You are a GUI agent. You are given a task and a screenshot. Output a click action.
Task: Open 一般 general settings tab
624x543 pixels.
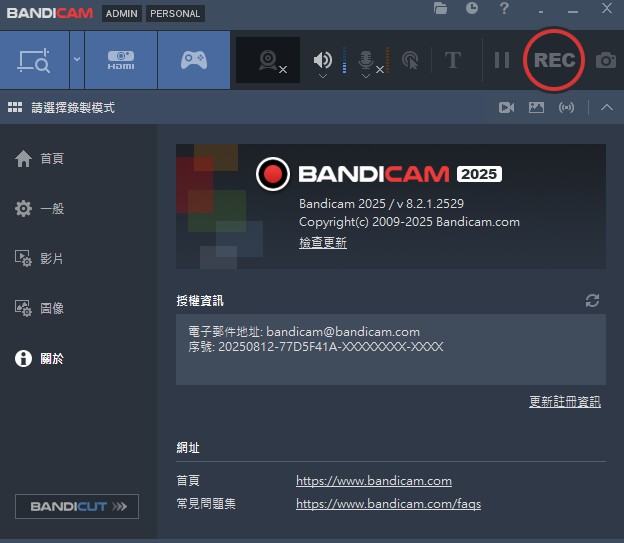click(39, 208)
